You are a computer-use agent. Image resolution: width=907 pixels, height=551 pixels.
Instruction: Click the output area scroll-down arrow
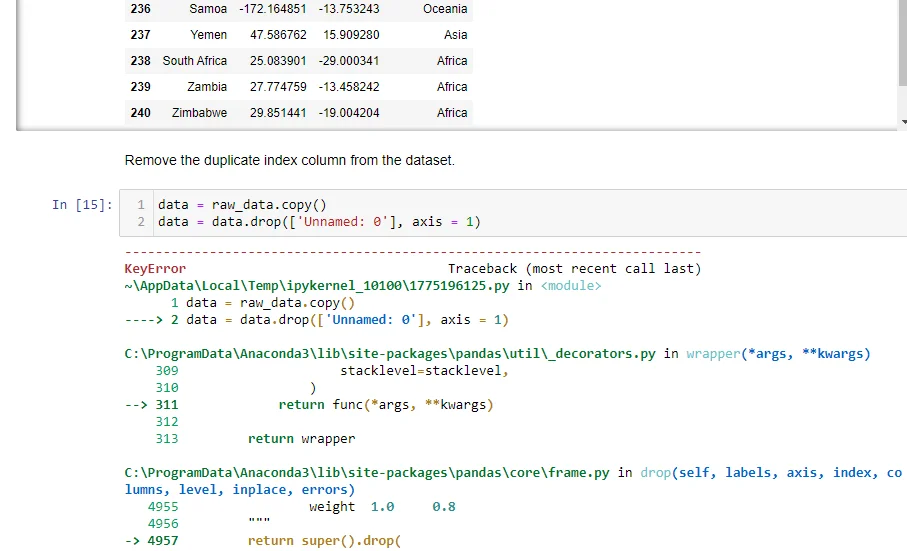(900, 122)
